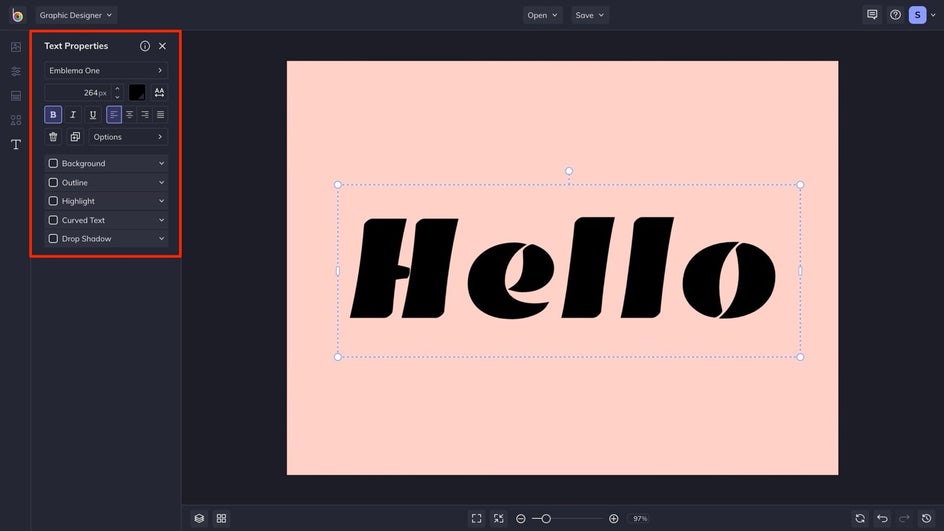This screenshot has height=531, width=944.
Task: Open the Graphics shapes sidebar icon
Action: click(16, 120)
